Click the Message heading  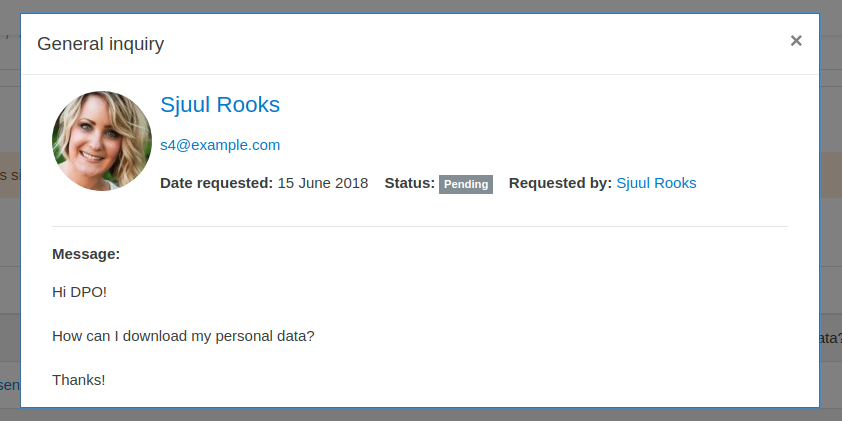coord(86,254)
